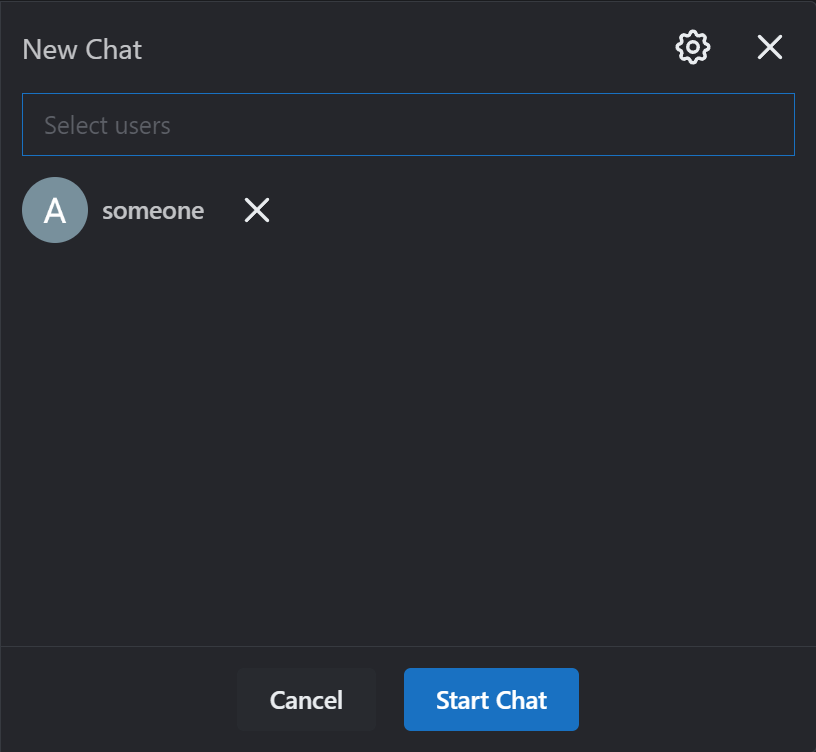Click the gear icon beside the close button
This screenshot has width=816, height=752.
[693, 48]
